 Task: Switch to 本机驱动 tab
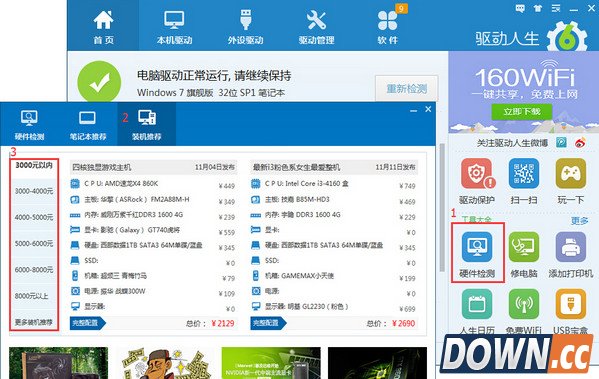click(x=174, y=27)
